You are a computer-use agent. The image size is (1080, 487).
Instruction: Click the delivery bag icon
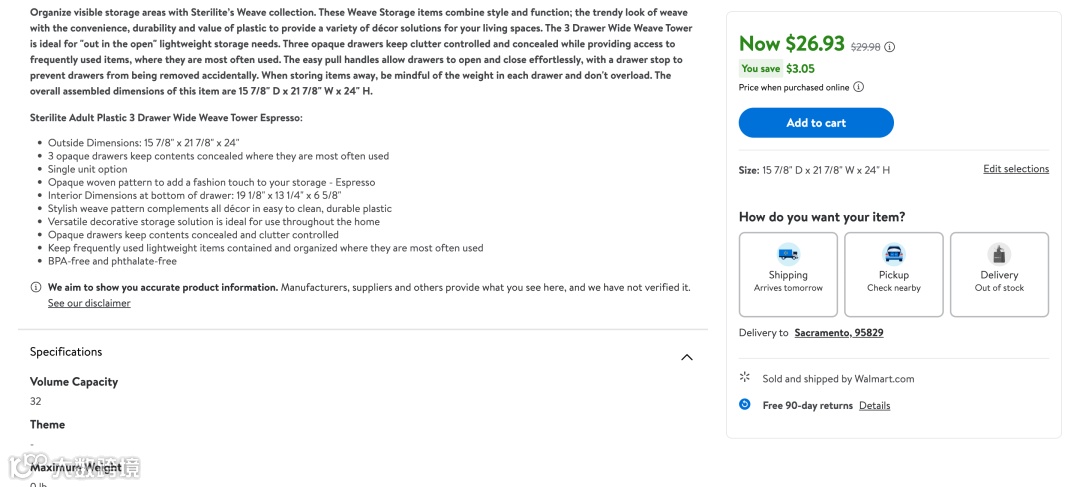(x=999, y=254)
